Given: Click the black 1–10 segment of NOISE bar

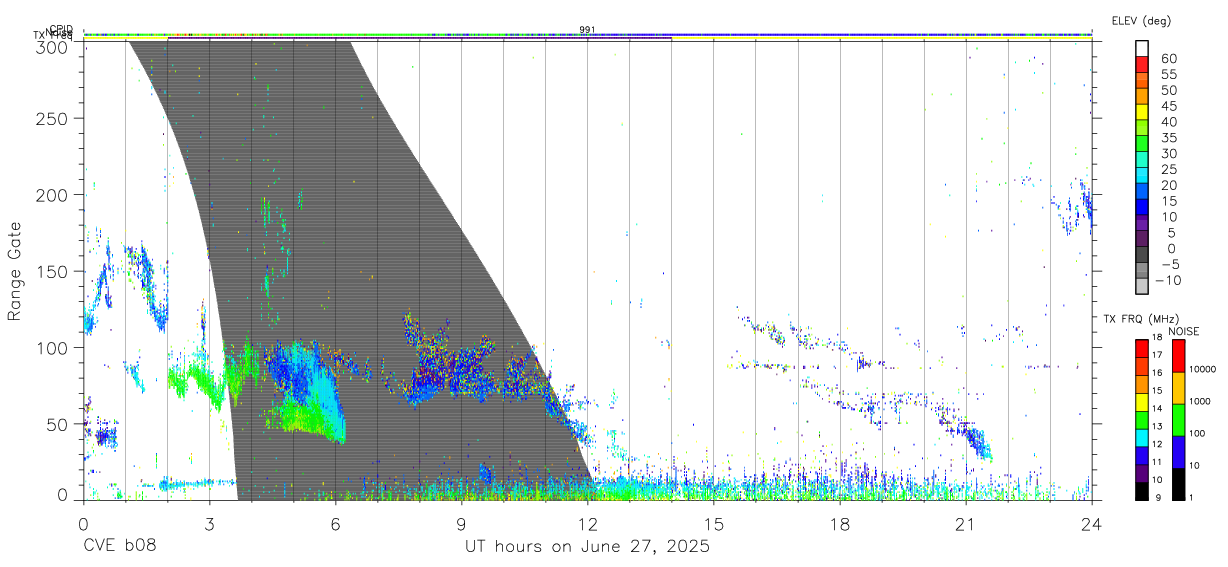Looking at the screenshot, I should [1178, 483].
